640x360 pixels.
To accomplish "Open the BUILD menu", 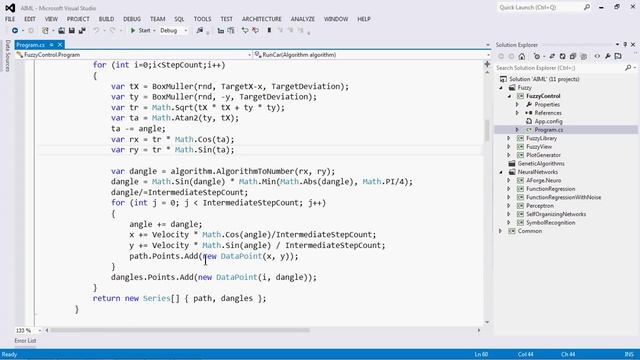I will click(x=106, y=19).
